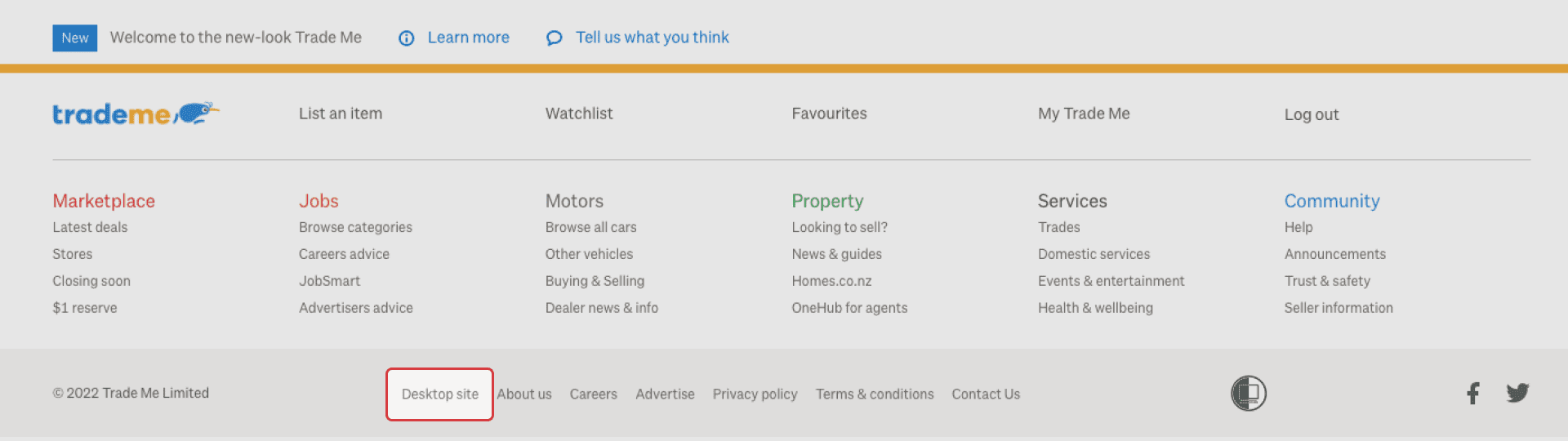Click the Trade Me kiwi logo

tap(136, 114)
